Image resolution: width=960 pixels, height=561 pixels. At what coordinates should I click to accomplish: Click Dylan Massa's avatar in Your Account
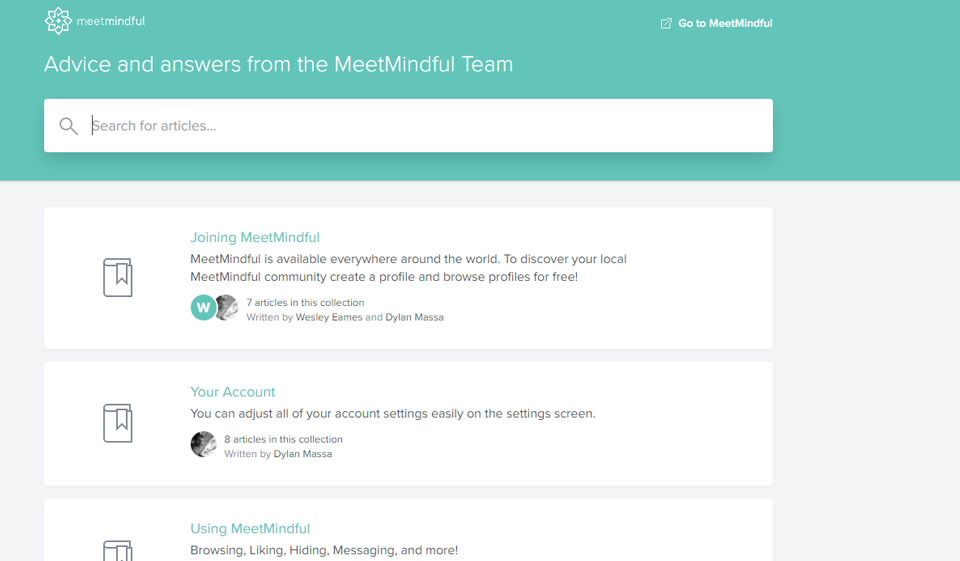(203, 445)
